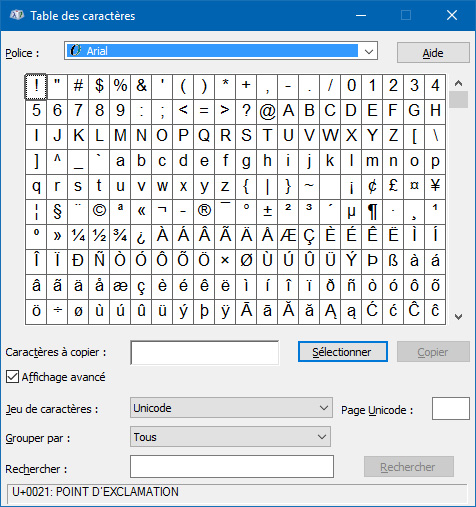Pick the ½ fraction character
Image resolution: width=476 pixels, height=507 pixels.
[99, 237]
